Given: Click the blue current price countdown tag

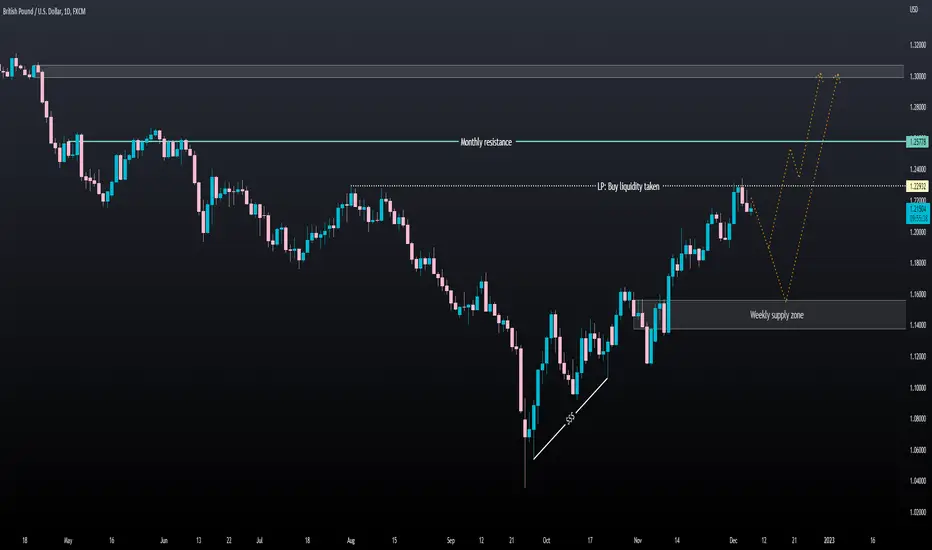Looking at the screenshot, I should click(x=918, y=213).
